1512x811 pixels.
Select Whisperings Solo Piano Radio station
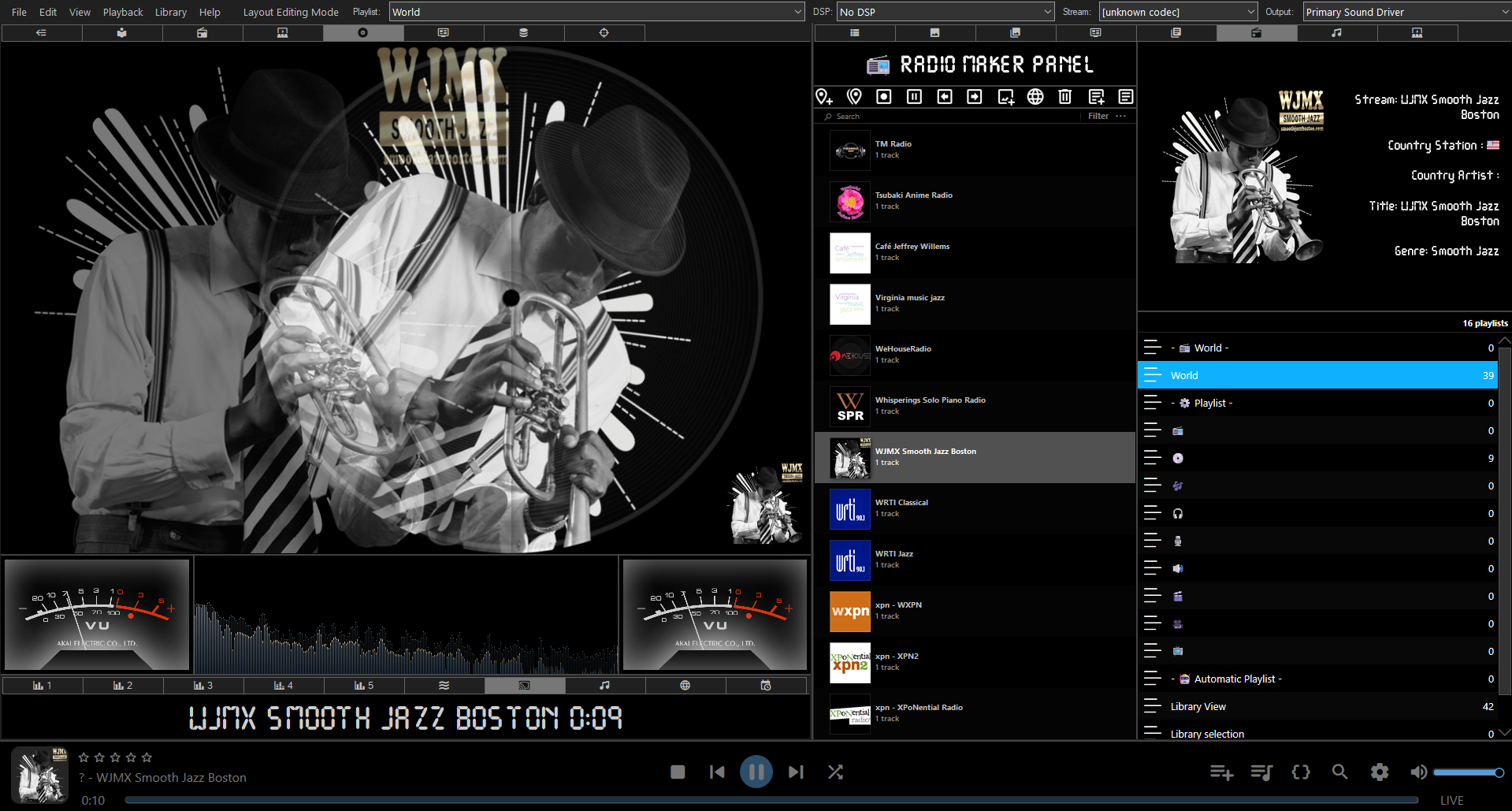[x=975, y=406]
